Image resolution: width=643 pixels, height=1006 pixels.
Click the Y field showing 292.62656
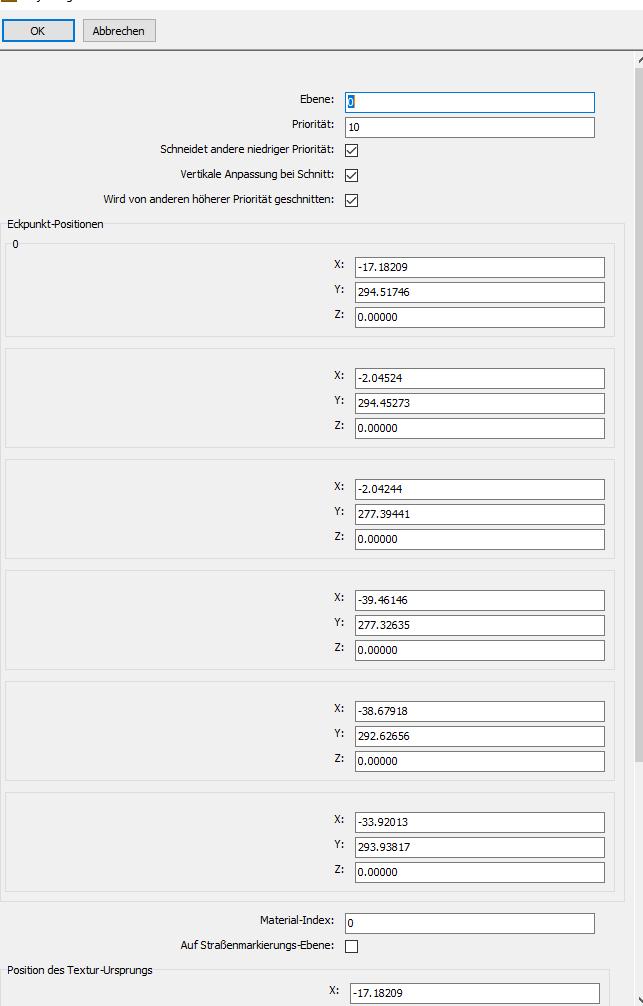(479, 736)
